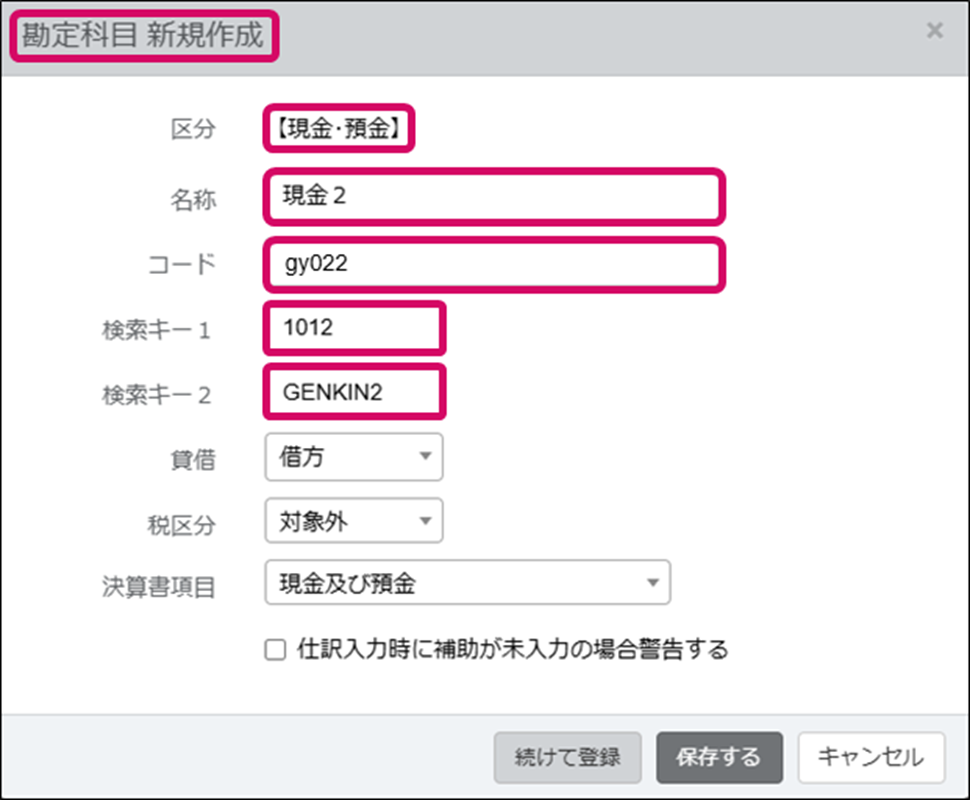Expand the 税区分 dropdown showing 対象外
Viewport: 970px width, 800px height.
(354, 521)
